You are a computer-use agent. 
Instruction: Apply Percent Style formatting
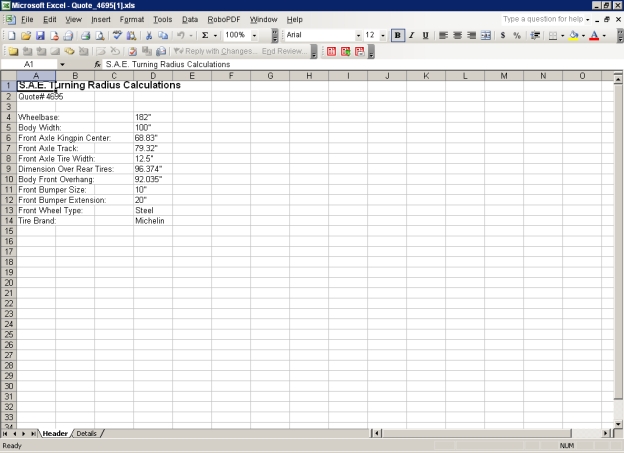tap(517, 36)
